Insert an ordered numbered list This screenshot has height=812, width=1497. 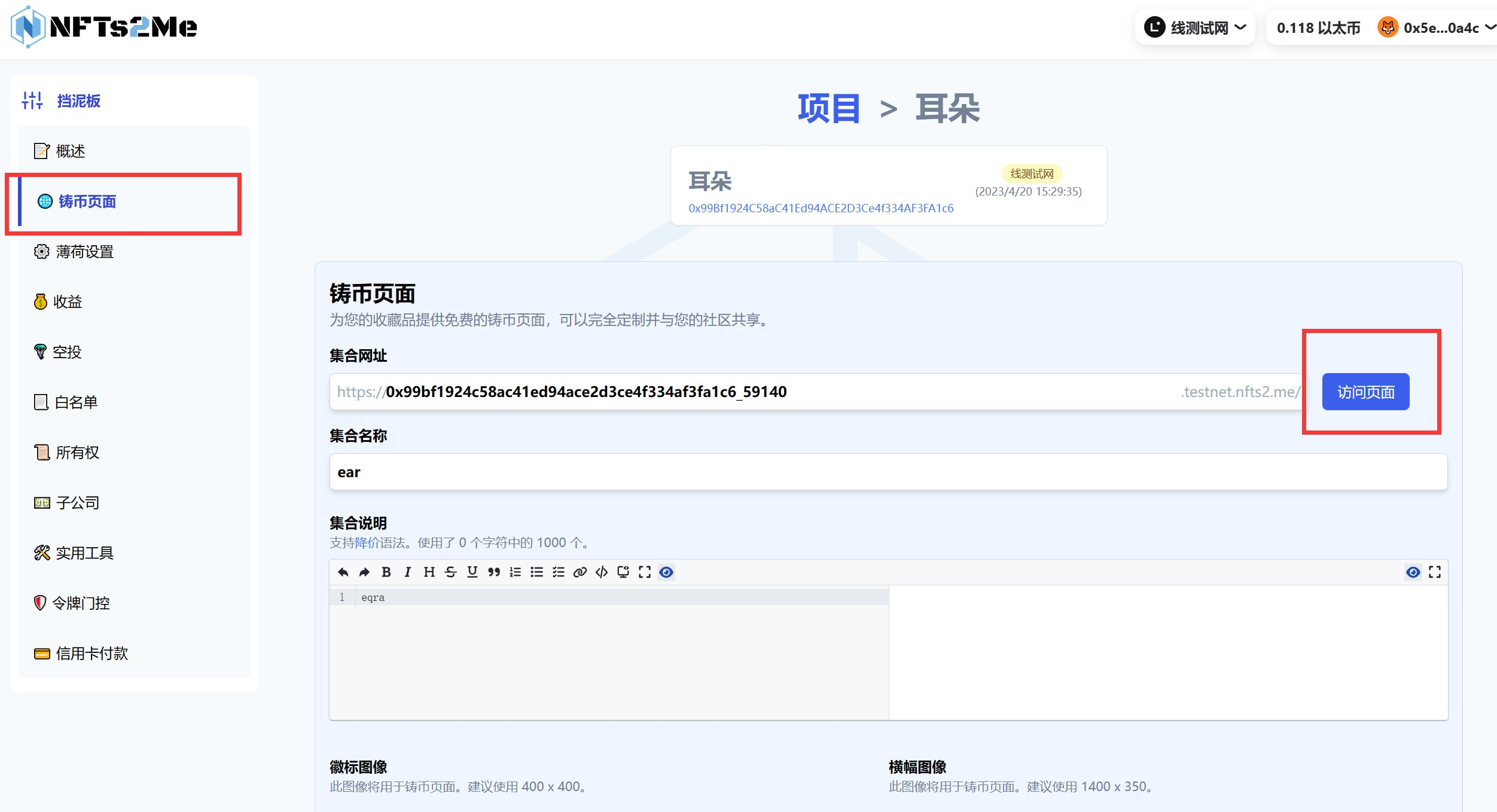pyautogui.click(x=515, y=572)
